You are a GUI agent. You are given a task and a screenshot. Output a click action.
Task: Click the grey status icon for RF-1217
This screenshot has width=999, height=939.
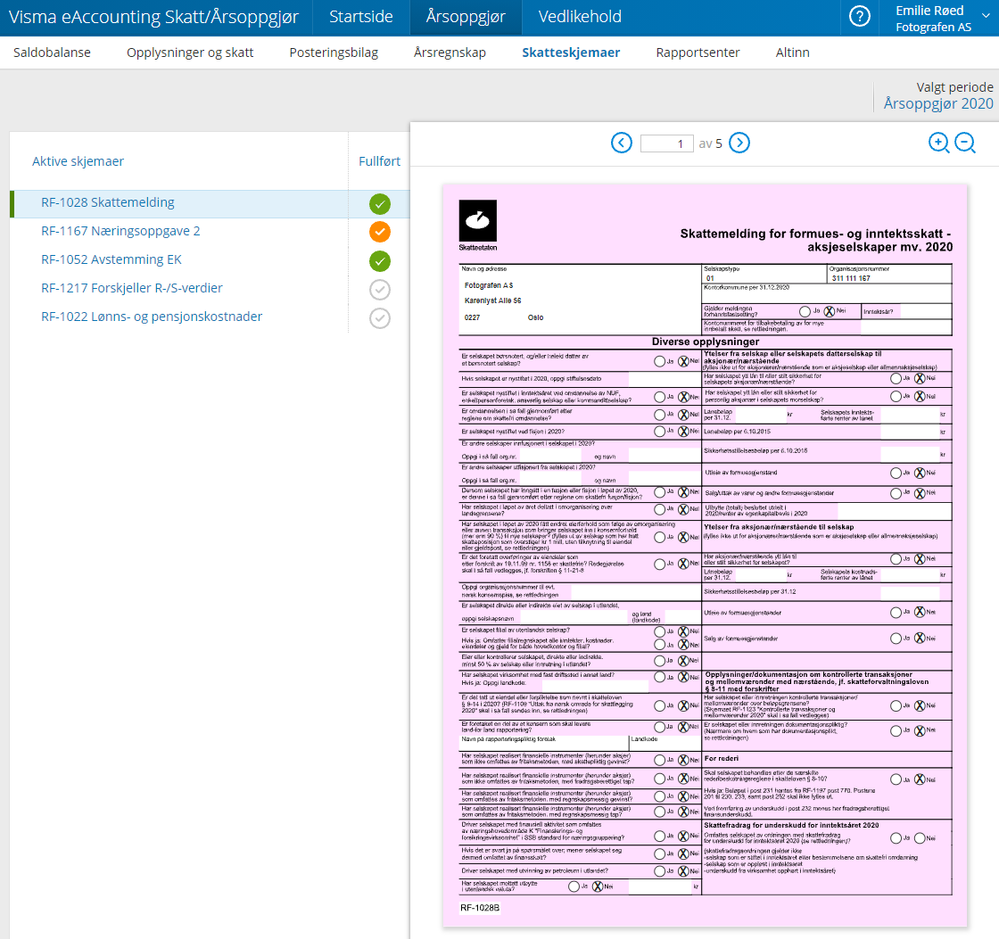tap(380, 289)
